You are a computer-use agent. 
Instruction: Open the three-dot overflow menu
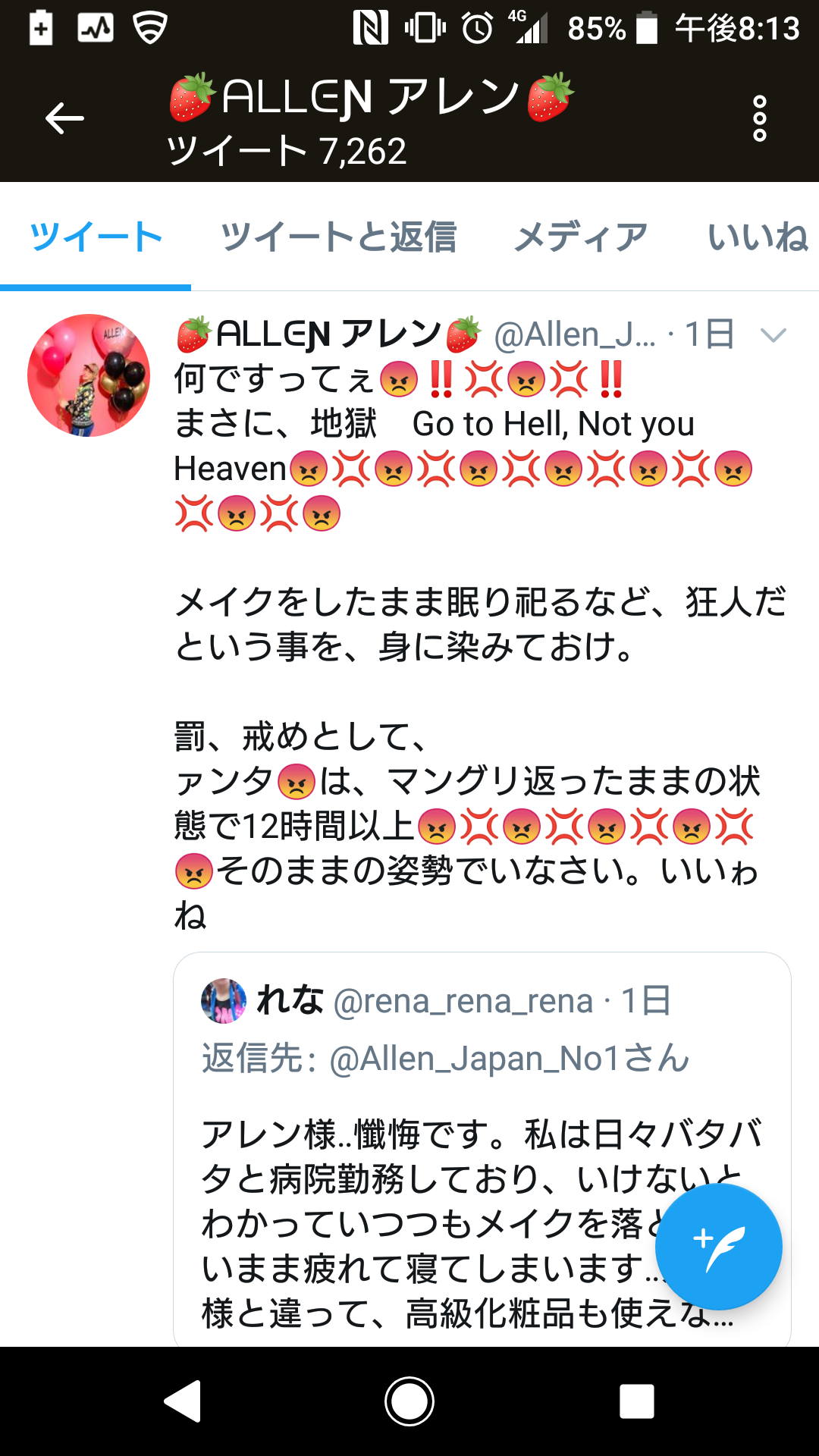pyautogui.click(x=759, y=118)
